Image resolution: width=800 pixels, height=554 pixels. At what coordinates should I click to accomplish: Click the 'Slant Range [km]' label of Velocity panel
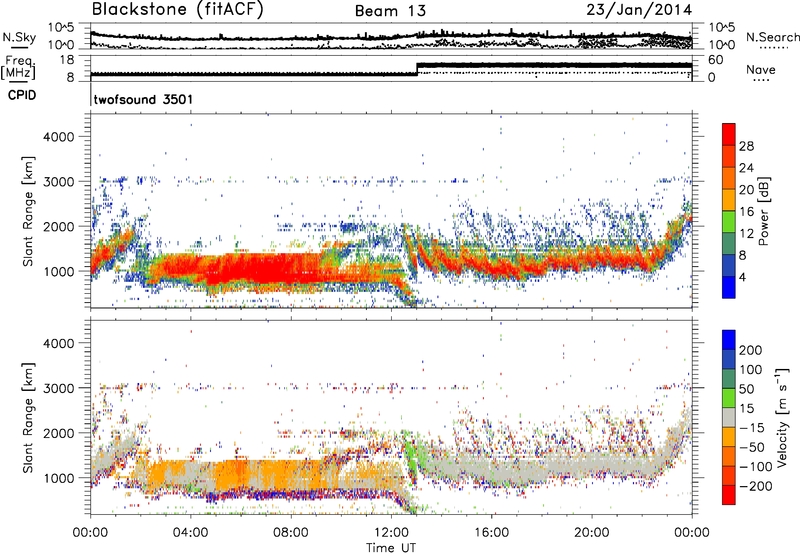(x=28, y=418)
